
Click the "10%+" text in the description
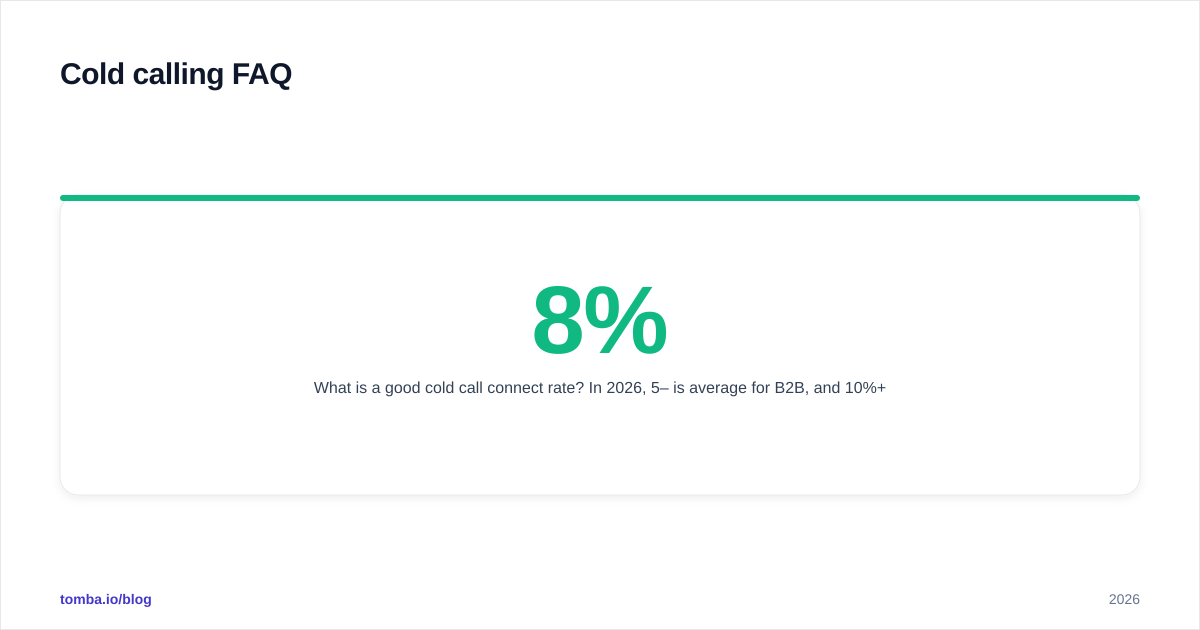click(x=865, y=388)
